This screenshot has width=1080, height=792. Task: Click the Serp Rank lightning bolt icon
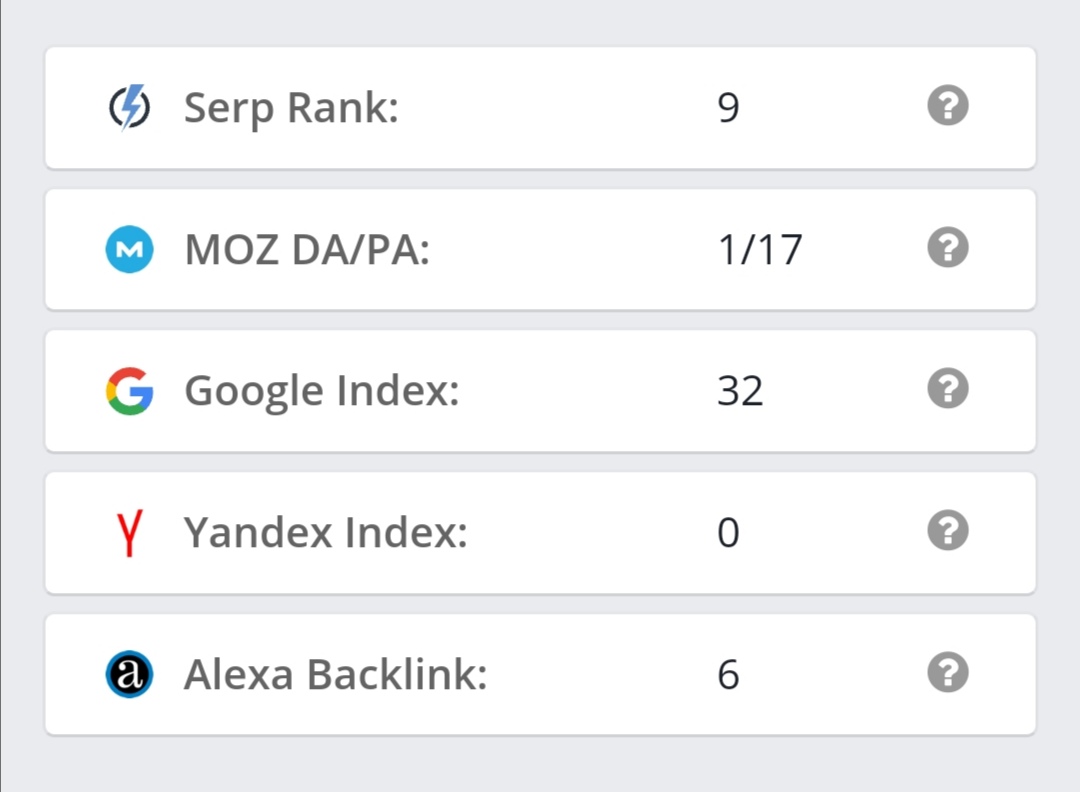point(129,107)
